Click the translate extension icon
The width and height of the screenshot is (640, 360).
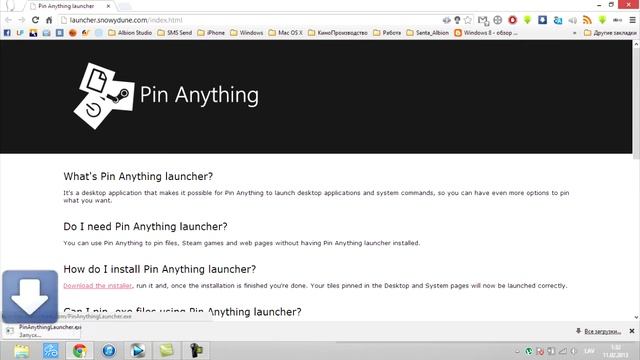point(558,20)
